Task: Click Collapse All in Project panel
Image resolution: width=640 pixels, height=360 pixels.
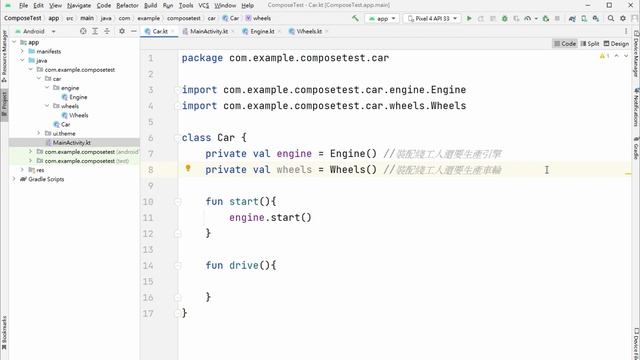Action: [x=107, y=31]
